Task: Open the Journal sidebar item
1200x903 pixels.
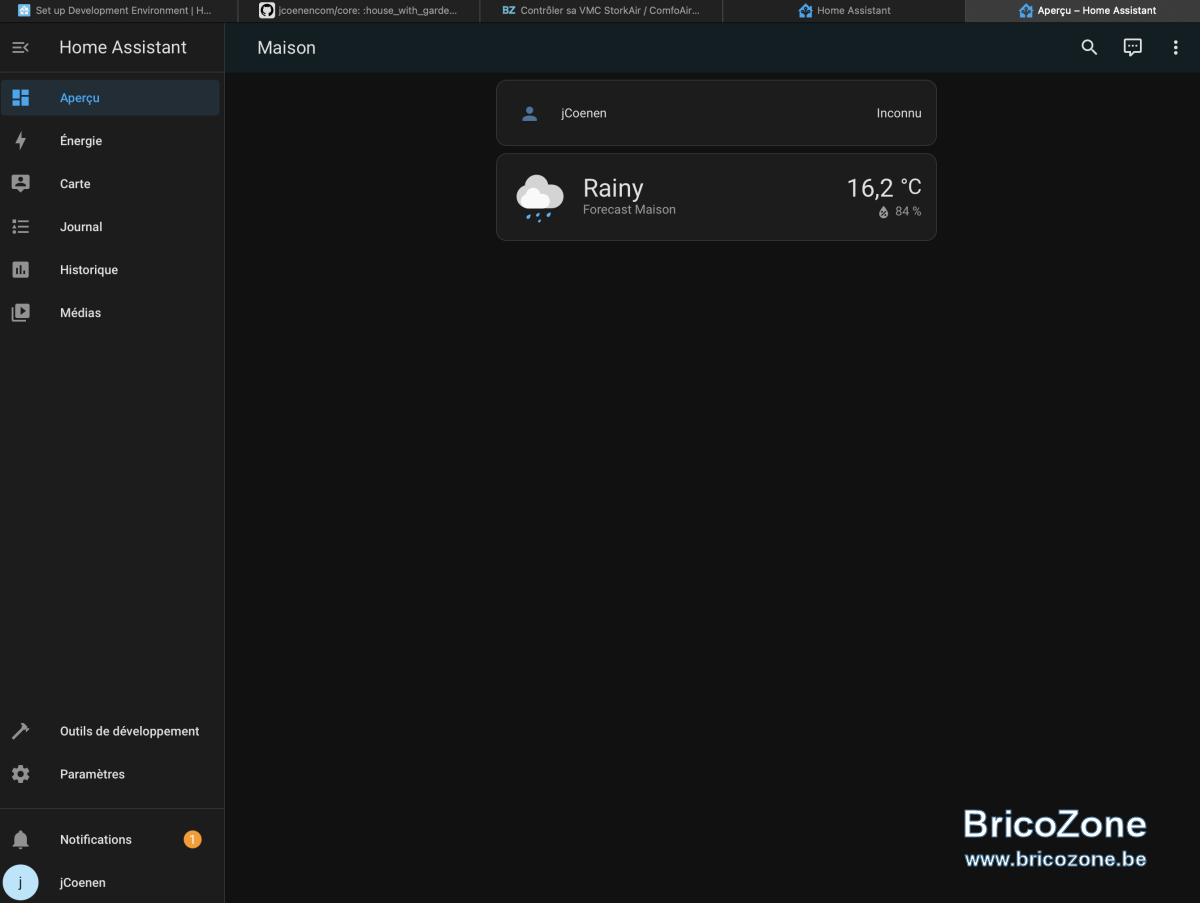Action: 110,227
